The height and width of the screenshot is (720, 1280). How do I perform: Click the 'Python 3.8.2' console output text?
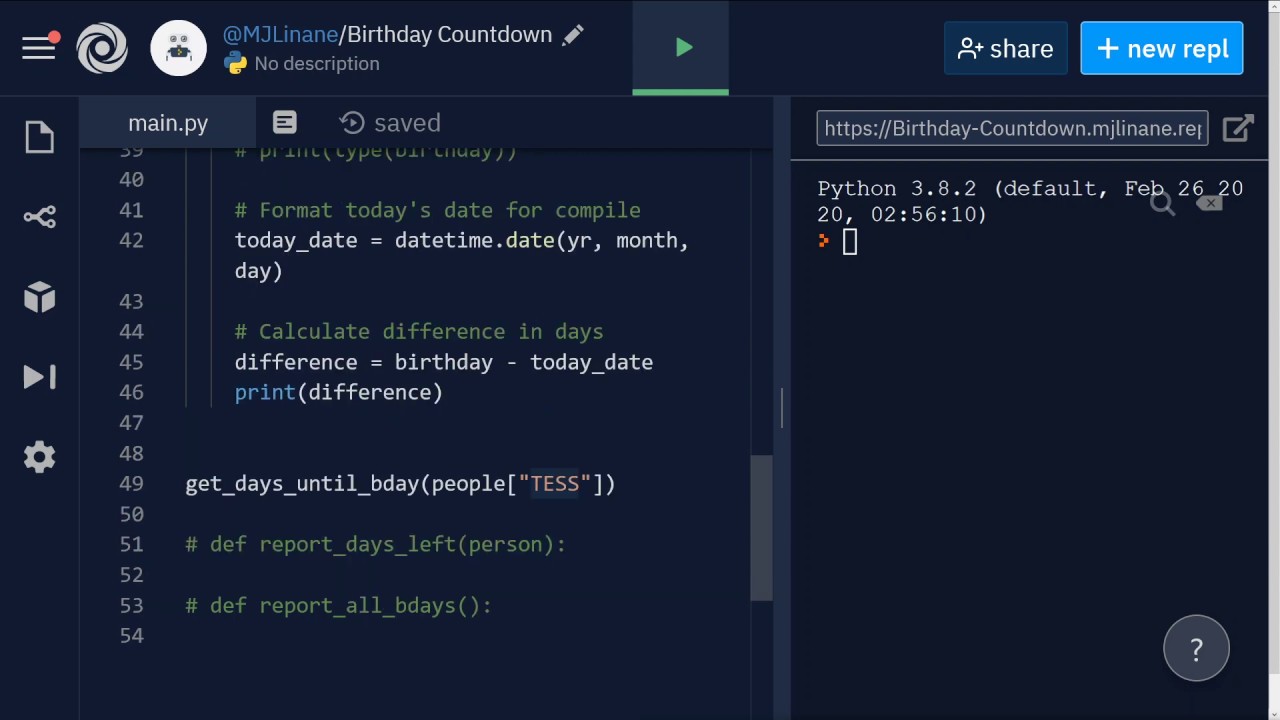point(896,189)
